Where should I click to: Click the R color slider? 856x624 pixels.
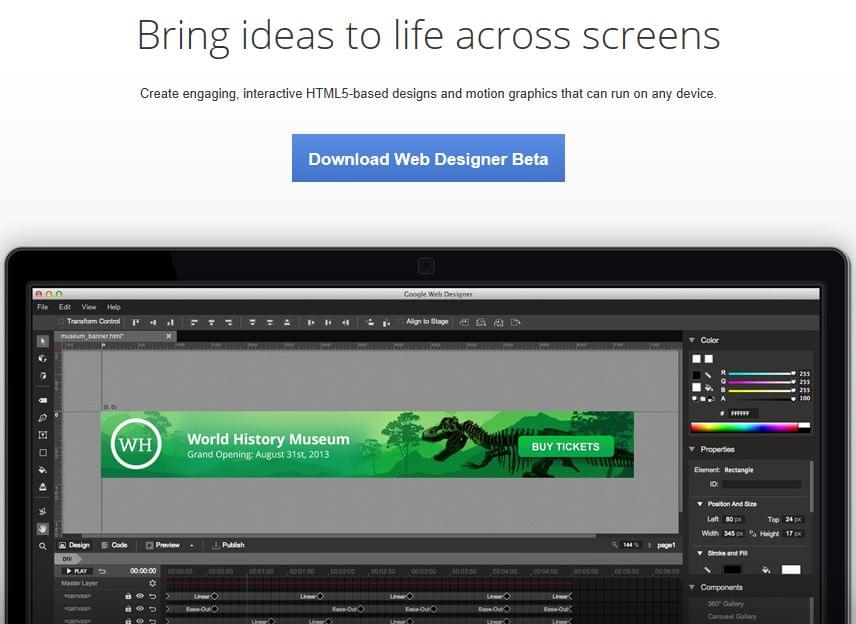pyautogui.click(x=762, y=373)
